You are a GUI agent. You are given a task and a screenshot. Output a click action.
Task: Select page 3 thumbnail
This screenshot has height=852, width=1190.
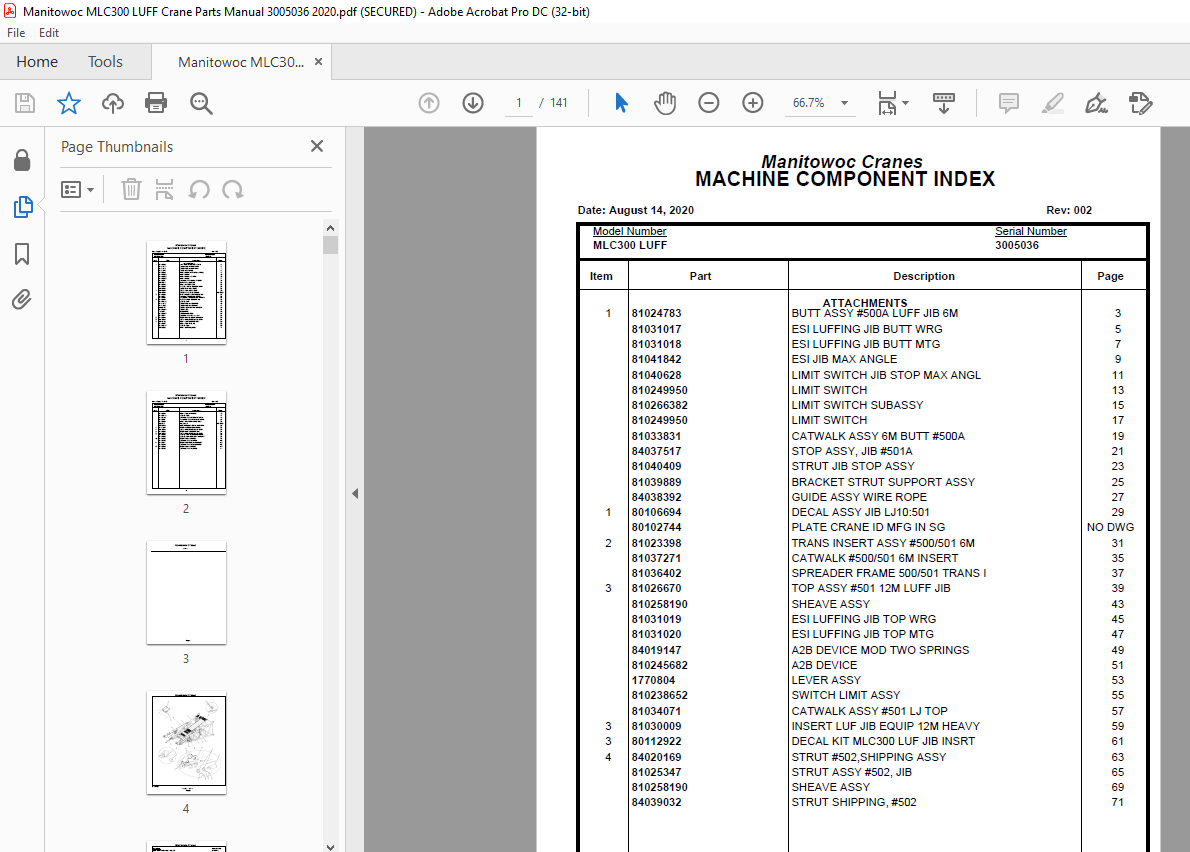pos(186,593)
